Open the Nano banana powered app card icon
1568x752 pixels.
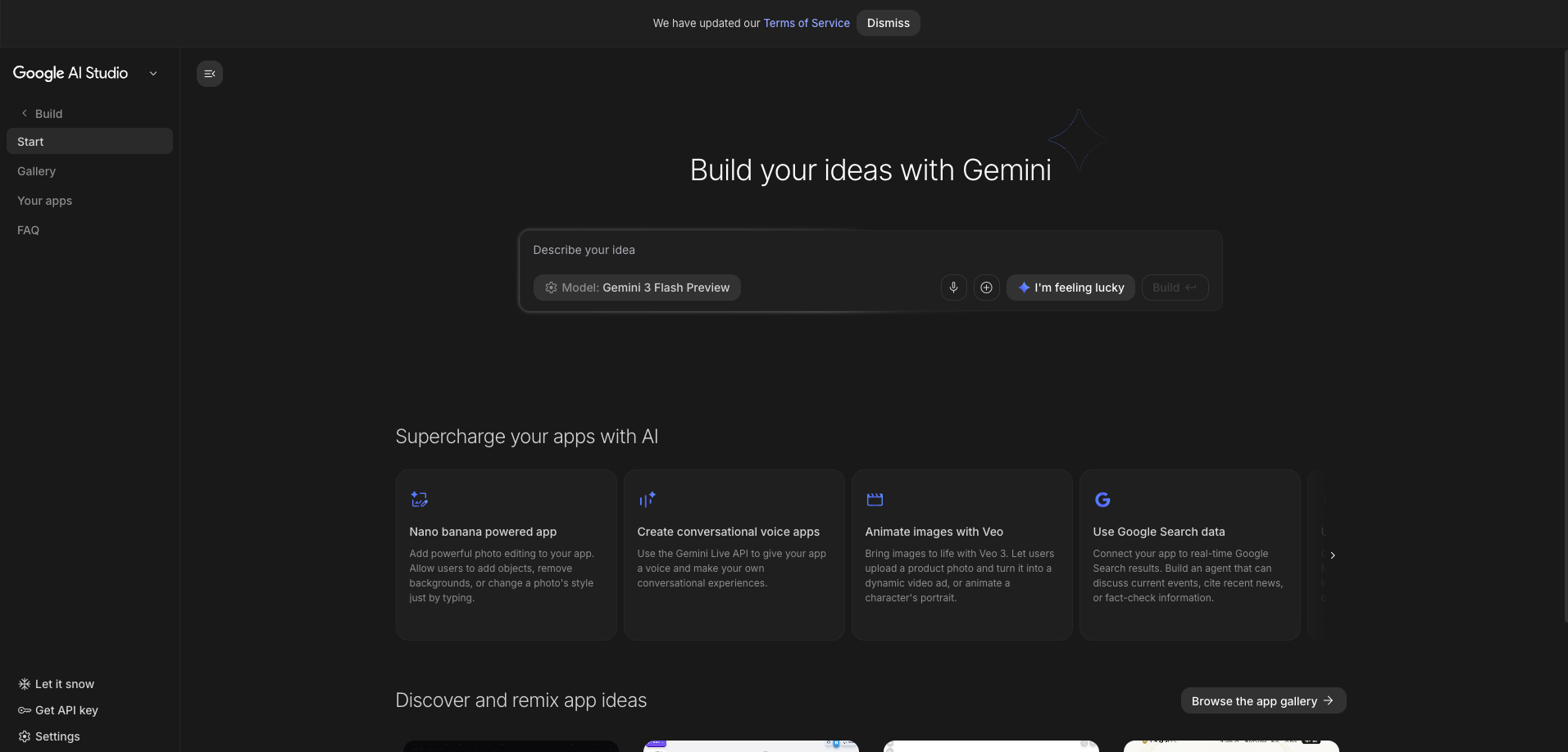click(x=420, y=499)
